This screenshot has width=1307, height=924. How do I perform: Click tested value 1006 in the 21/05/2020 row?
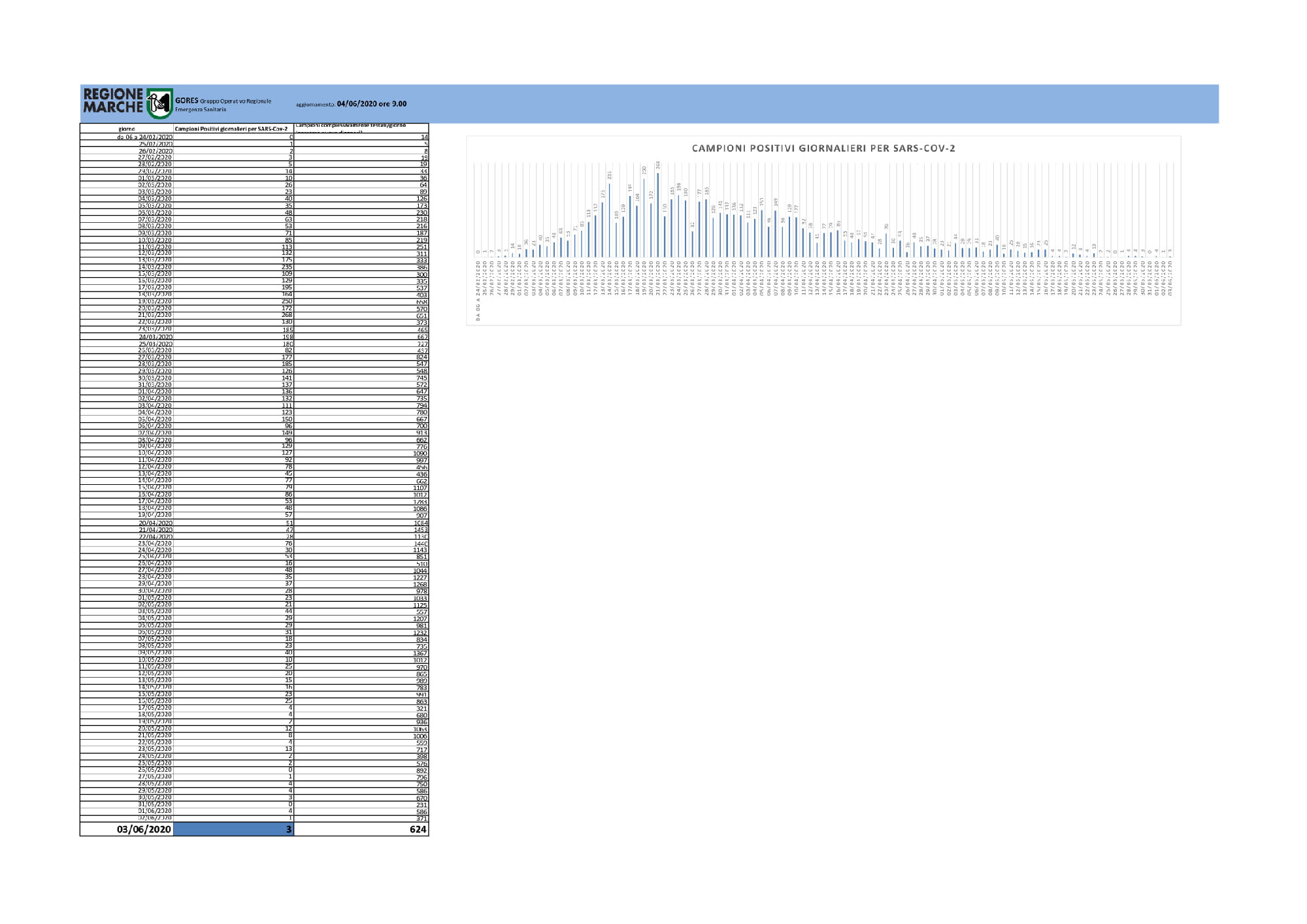point(420,736)
